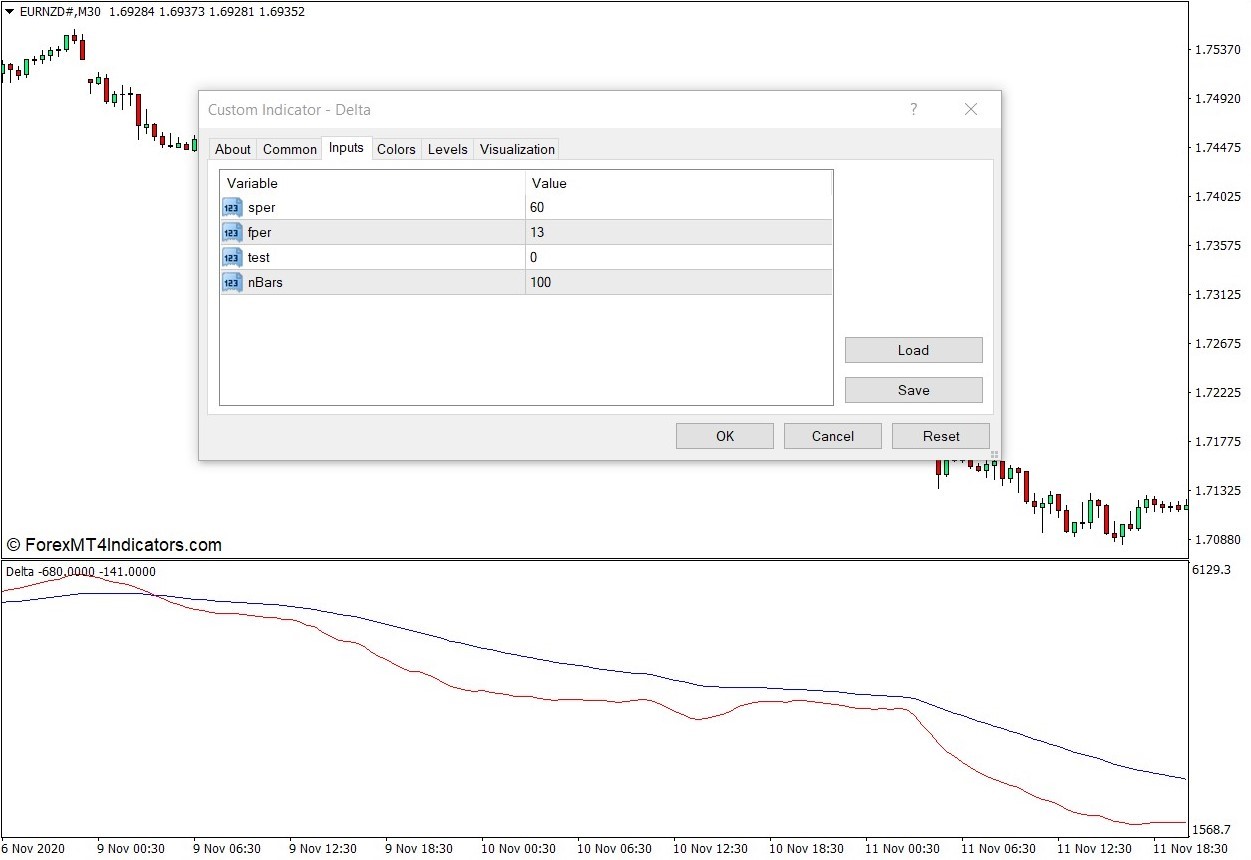Screen dimensions: 1251x860
Task: Click the 1.70880 price scale label
Action: (x=1217, y=540)
